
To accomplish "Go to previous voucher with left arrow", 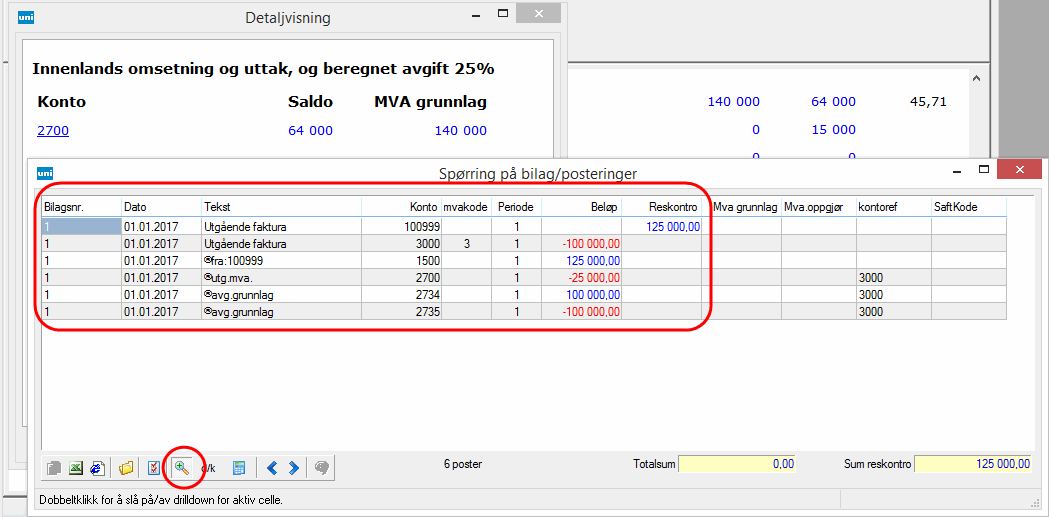I will click(x=271, y=467).
